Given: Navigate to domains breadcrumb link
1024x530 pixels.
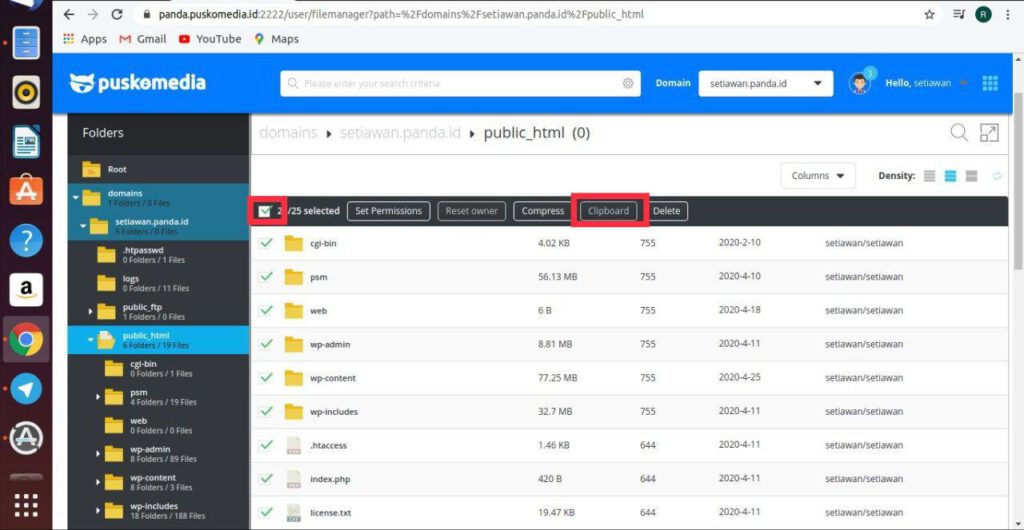Looking at the screenshot, I should coord(288,132).
